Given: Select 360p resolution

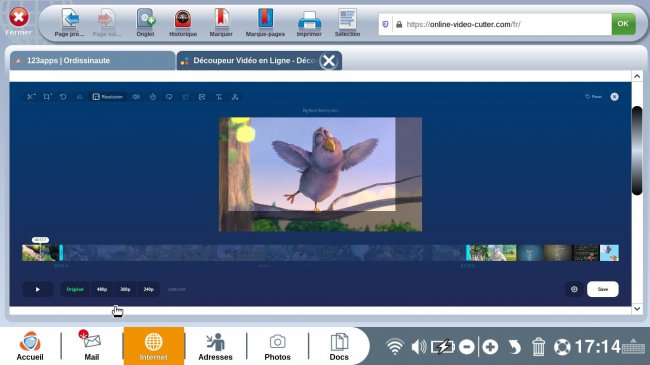Looking at the screenshot, I should click(125, 289).
